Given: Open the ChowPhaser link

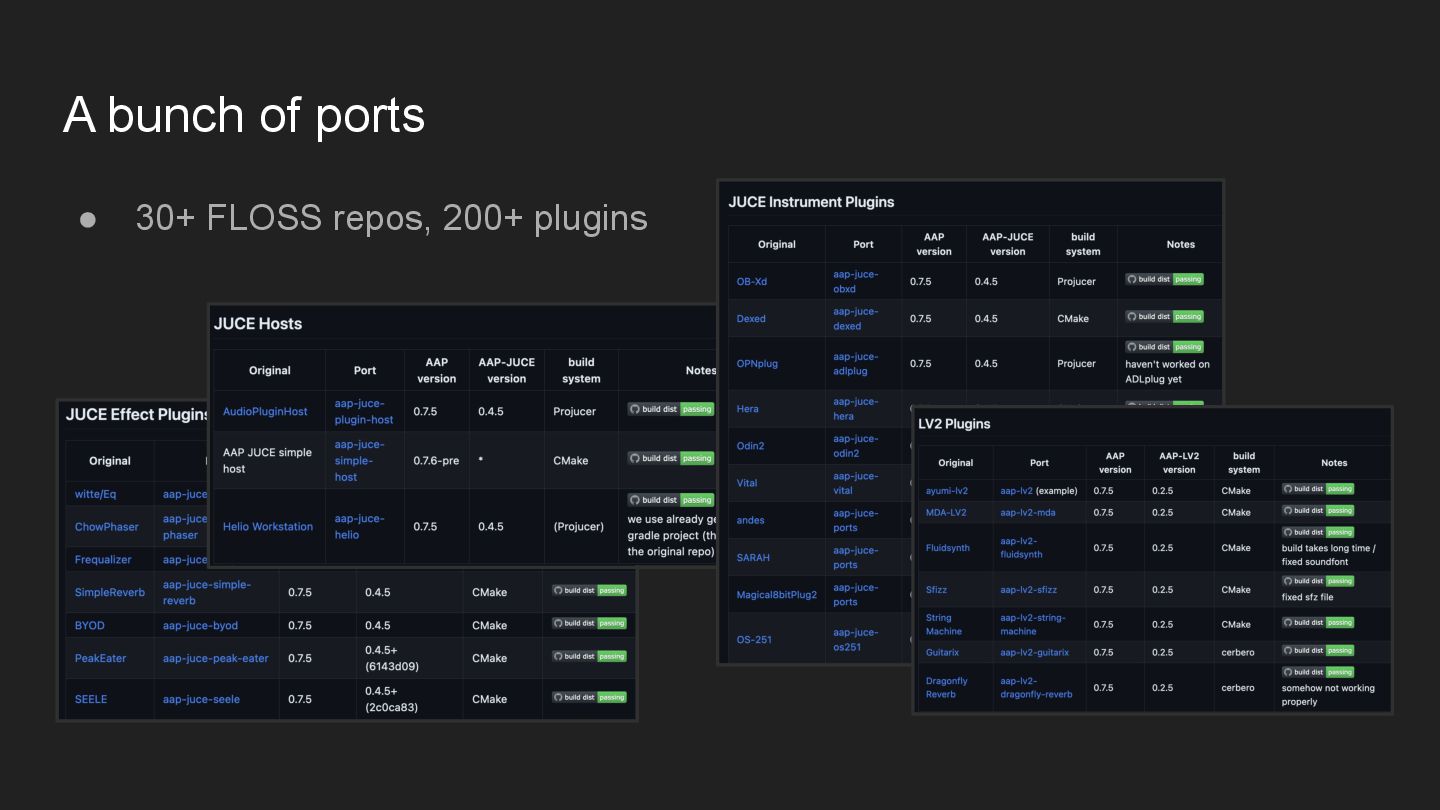Looking at the screenshot, I should point(107,526).
